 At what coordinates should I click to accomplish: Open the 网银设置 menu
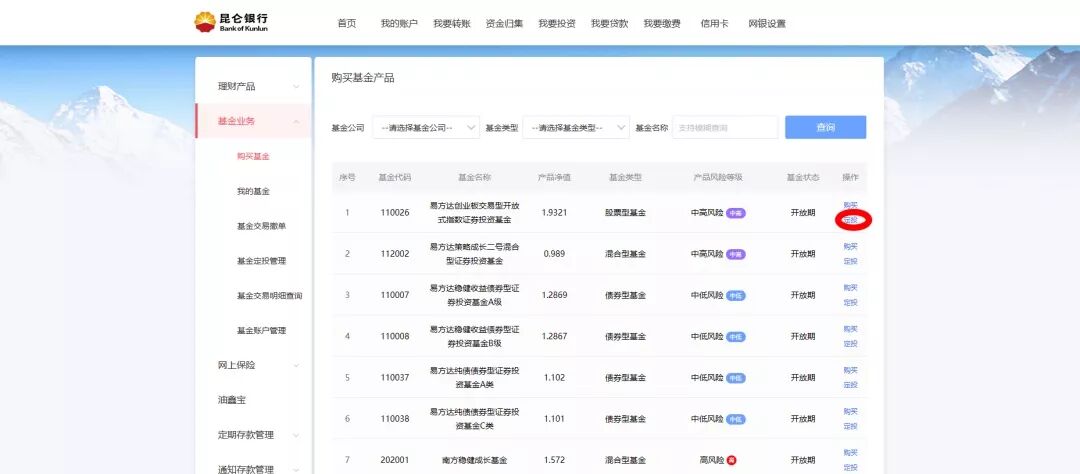767,23
